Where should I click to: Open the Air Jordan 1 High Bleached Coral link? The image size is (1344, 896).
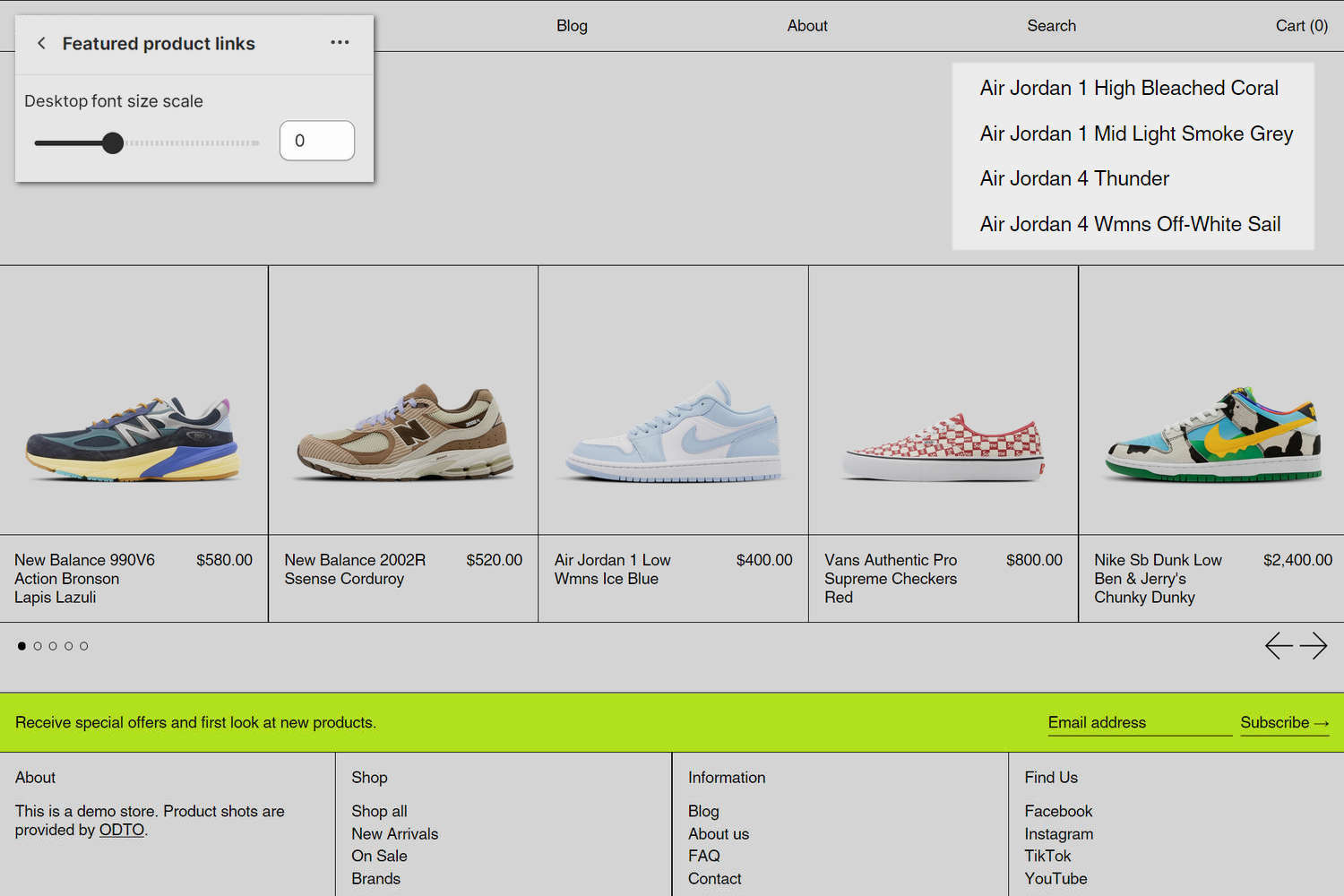pos(1129,88)
